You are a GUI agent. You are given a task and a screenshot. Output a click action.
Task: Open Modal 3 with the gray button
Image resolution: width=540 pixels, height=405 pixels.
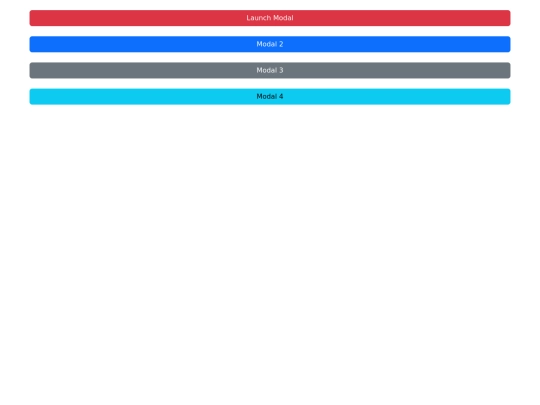pyautogui.click(x=270, y=70)
